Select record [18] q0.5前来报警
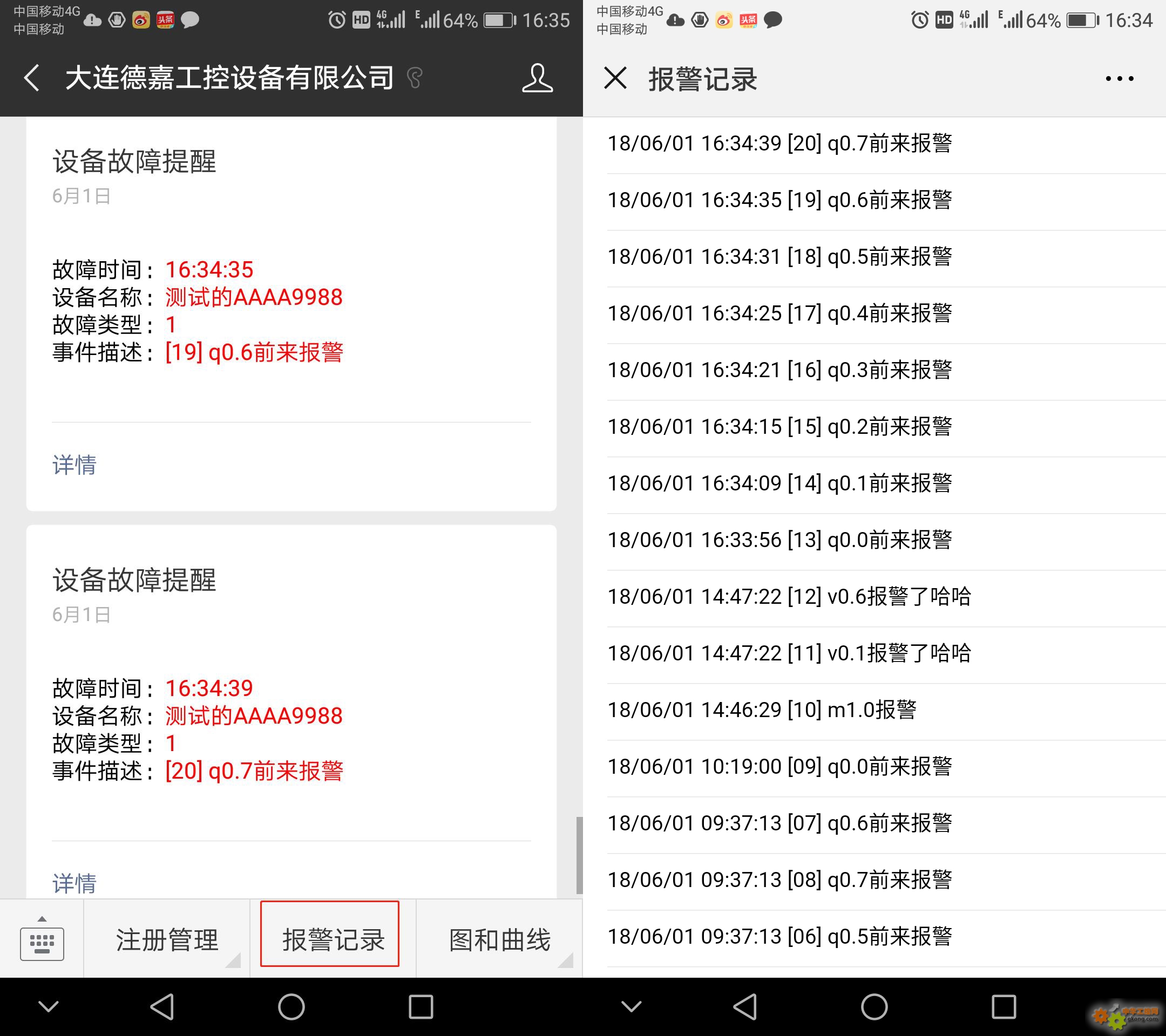 (875, 257)
